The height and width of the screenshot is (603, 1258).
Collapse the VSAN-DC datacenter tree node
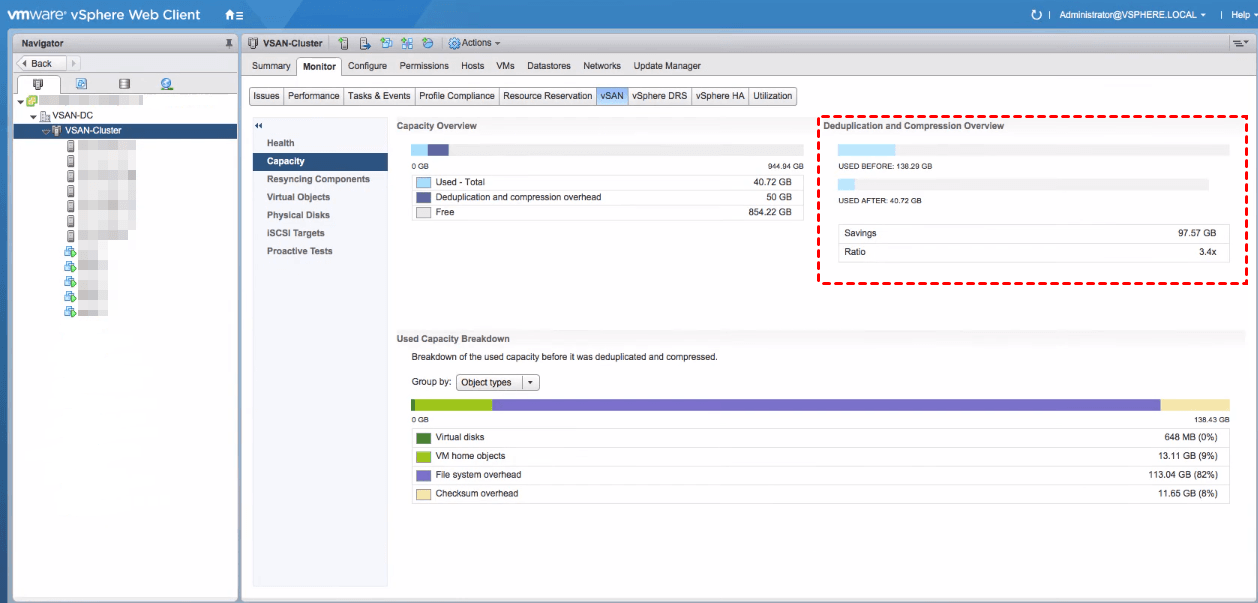pyautogui.click(x=33, y=116)
